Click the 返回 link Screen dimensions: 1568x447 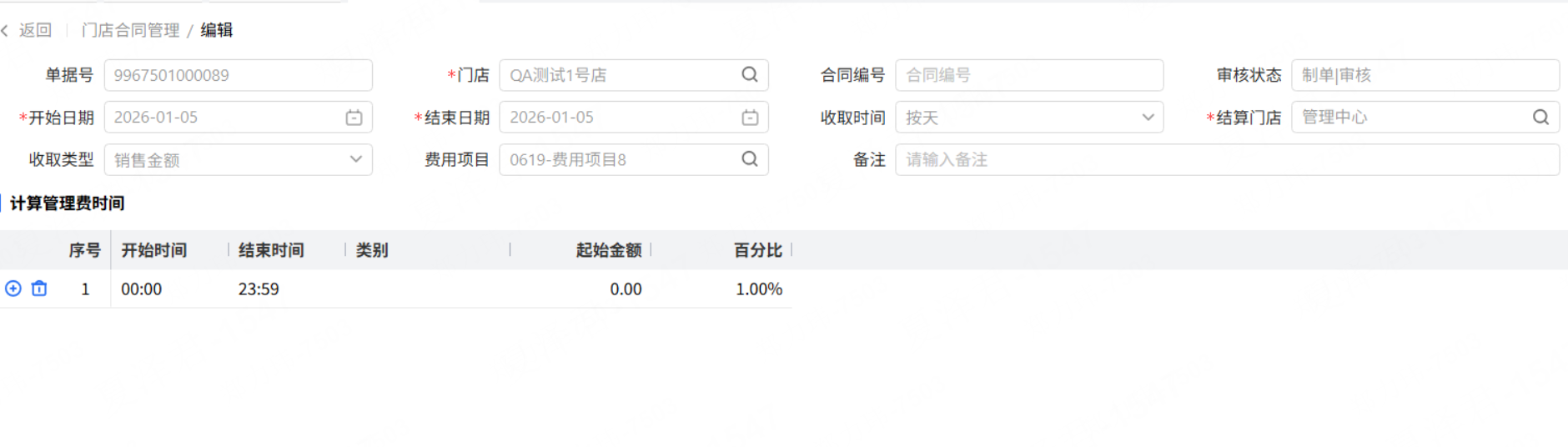35,31
